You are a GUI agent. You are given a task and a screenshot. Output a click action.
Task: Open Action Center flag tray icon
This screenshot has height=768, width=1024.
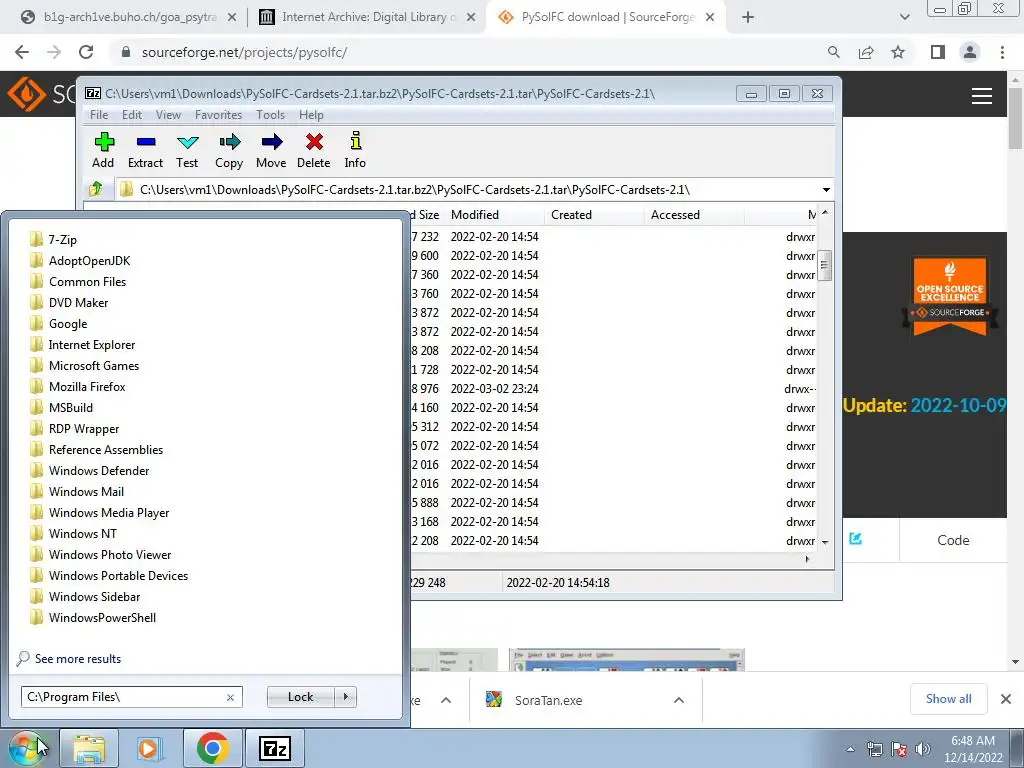(899, 748)
